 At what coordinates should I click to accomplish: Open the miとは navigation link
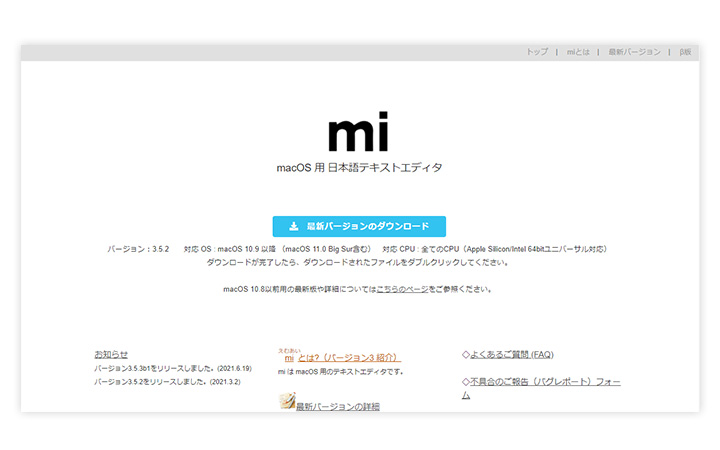click(578, 52)
